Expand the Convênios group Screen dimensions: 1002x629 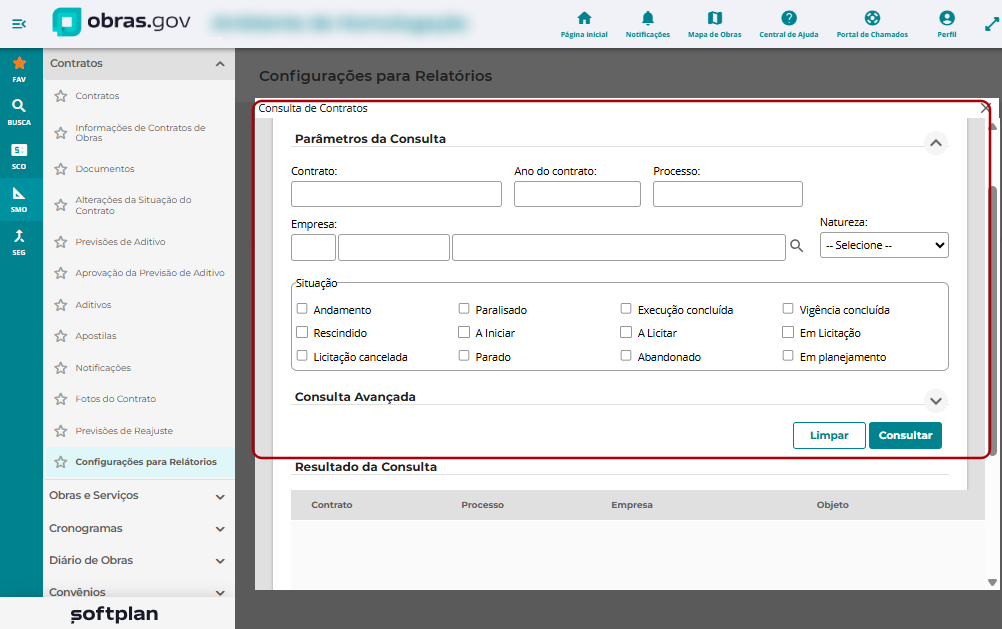[x=220, y=593]
